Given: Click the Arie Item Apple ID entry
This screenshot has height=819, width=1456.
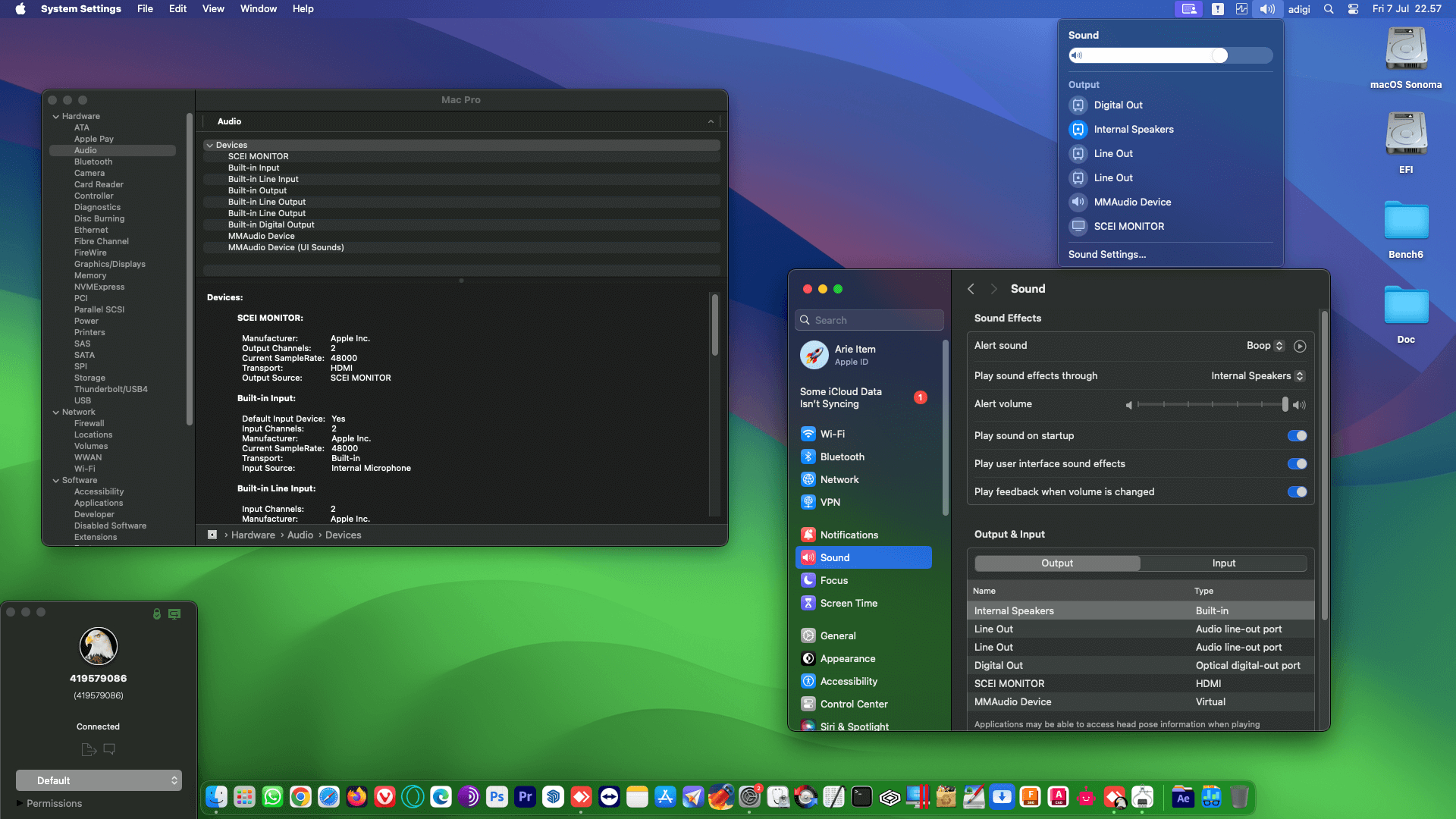Looking at the screenshot, I should (865, 355).
